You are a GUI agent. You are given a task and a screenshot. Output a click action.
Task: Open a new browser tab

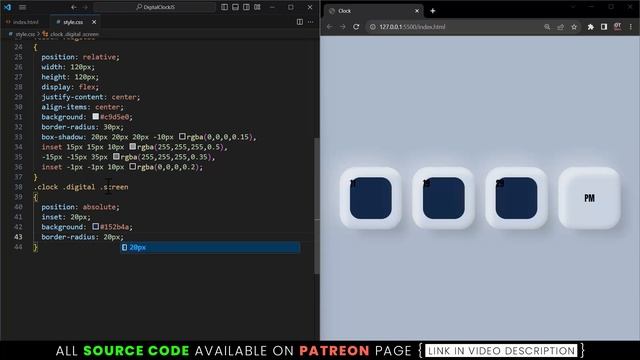click(433, 11)
